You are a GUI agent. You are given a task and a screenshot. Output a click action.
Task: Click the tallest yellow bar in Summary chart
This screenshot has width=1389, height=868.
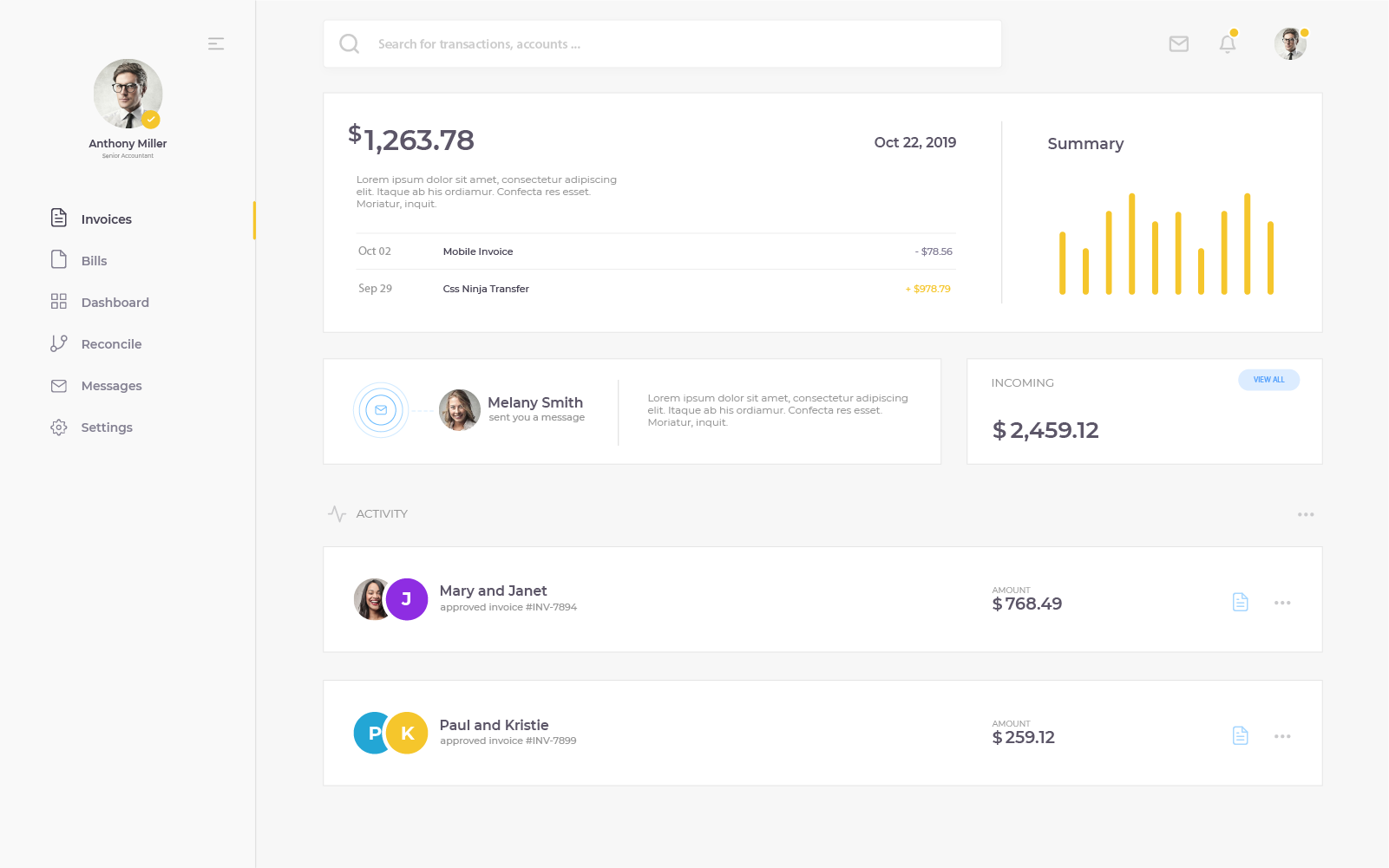[x=1131, y=244]
